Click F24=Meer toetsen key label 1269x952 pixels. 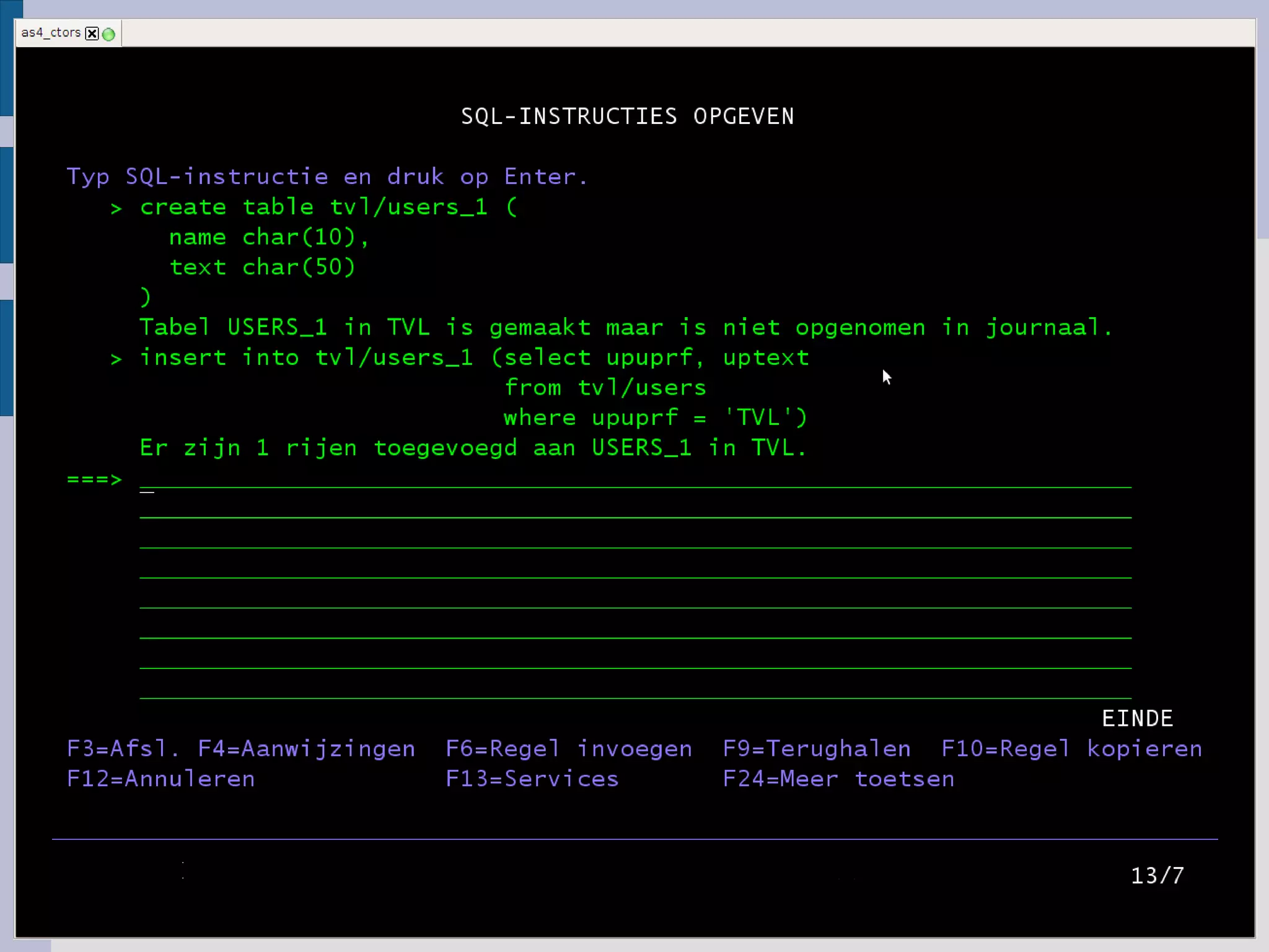coord(838,779)
